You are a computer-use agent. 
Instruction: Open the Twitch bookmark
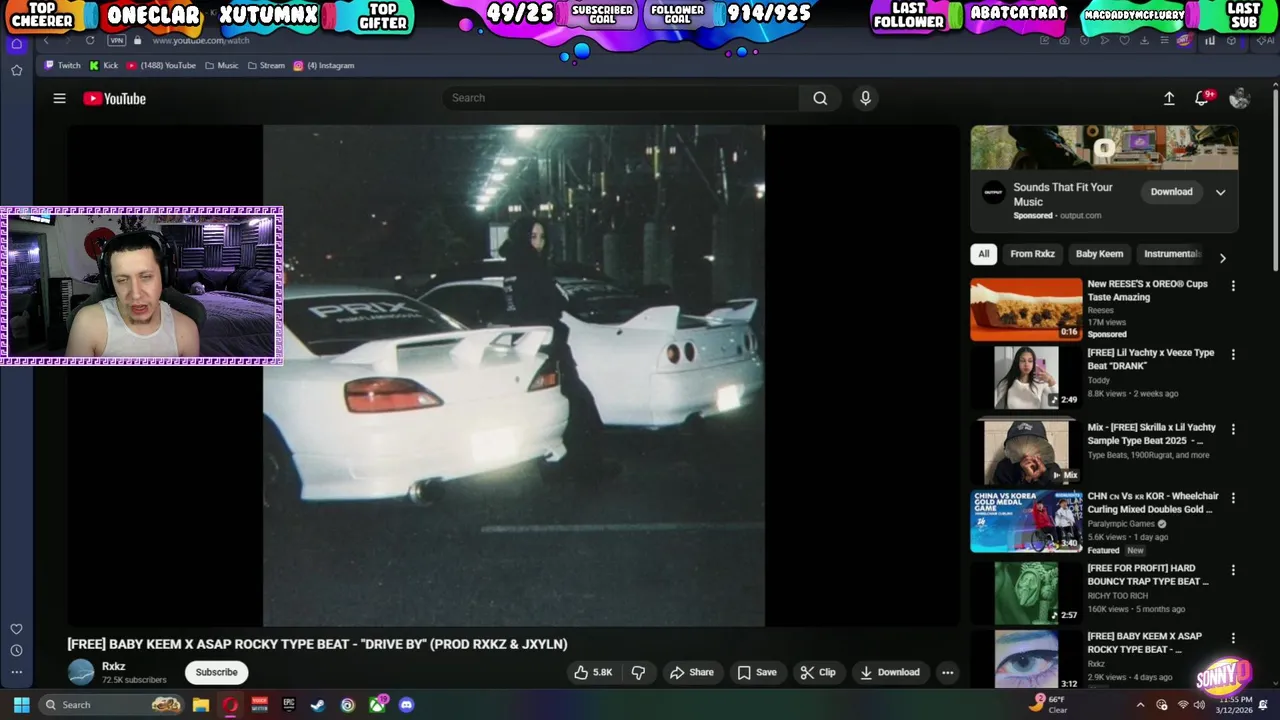point(61,66)
